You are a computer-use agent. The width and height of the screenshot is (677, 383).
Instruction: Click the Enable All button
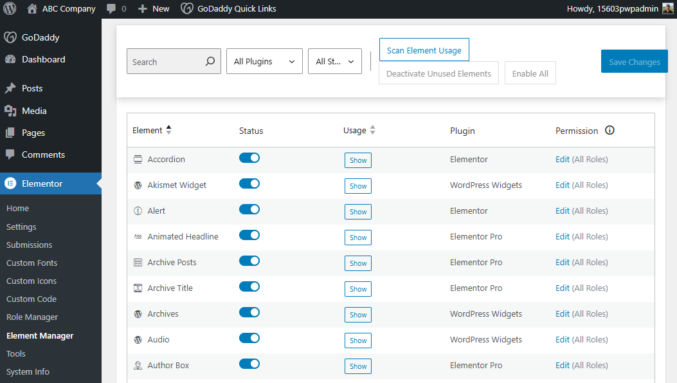(530, 73)
